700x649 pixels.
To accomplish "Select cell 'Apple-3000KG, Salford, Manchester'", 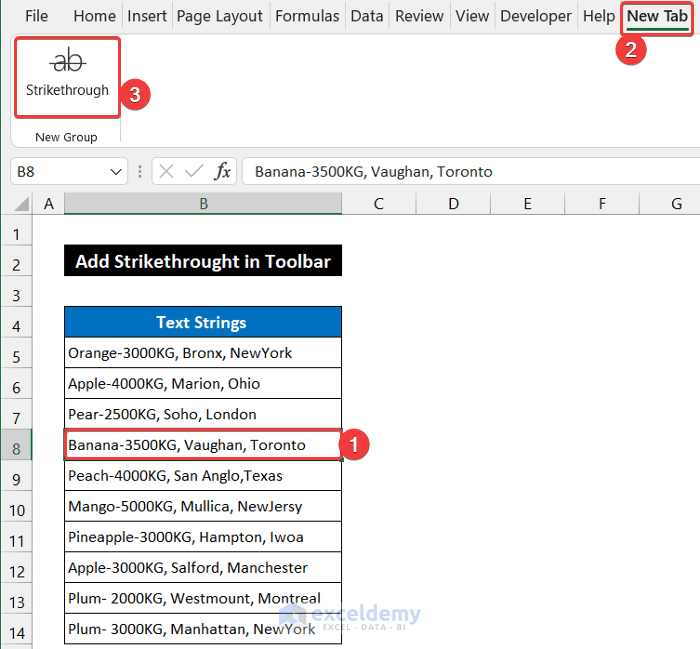I will 203,567.
